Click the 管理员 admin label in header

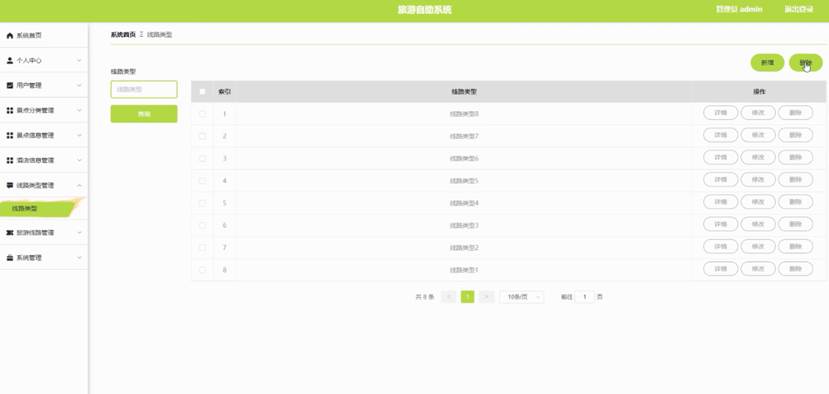pyautogui.click(x=739, y=10)
